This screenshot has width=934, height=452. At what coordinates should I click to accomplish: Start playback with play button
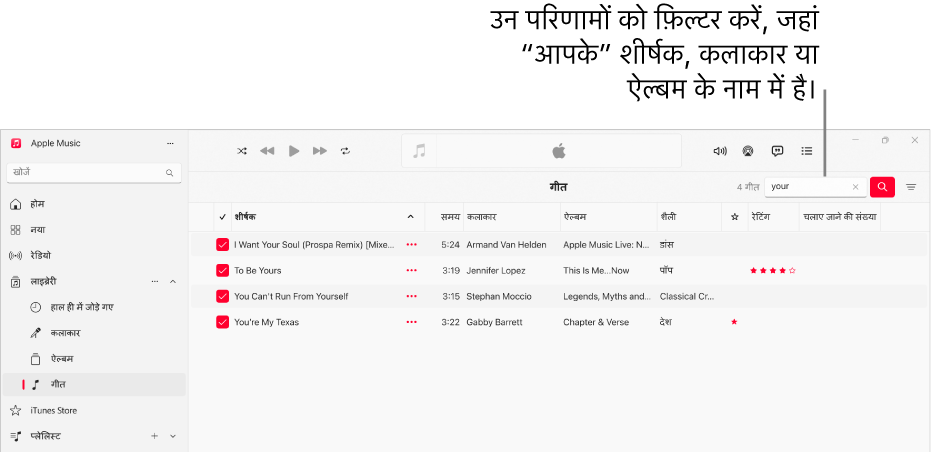294,151
